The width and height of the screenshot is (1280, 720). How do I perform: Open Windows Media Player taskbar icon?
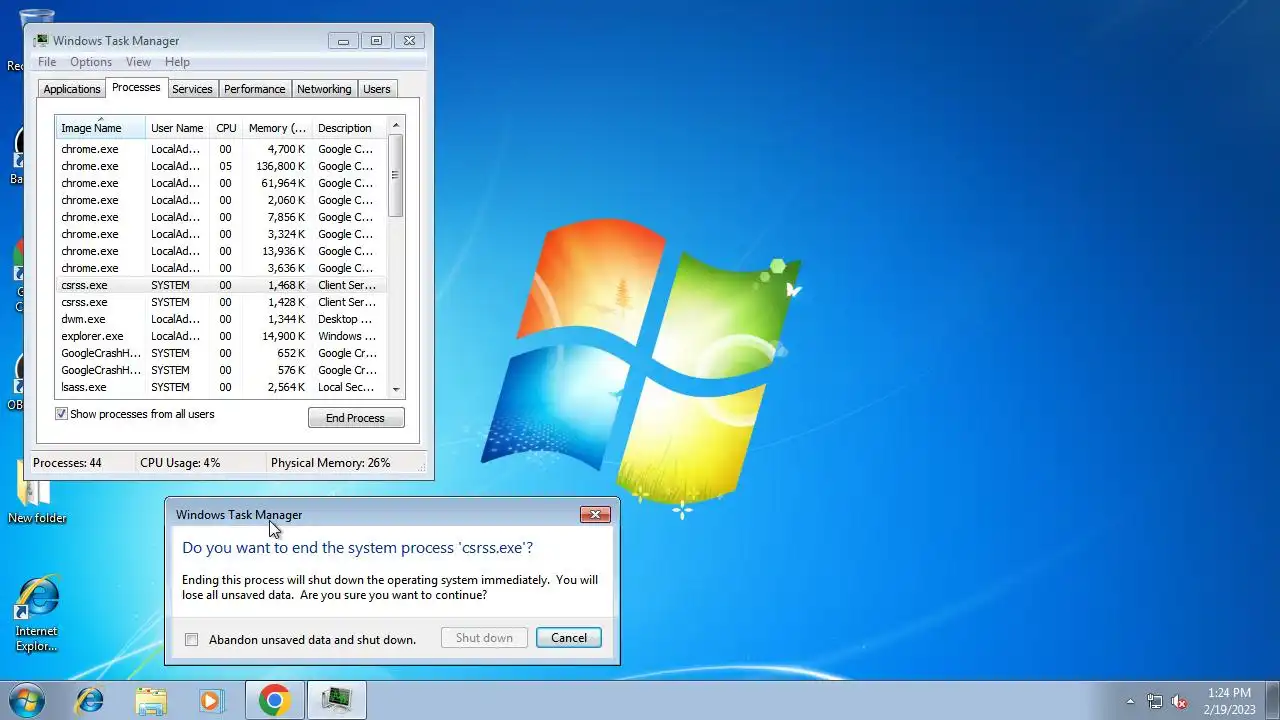pos(211,700)
